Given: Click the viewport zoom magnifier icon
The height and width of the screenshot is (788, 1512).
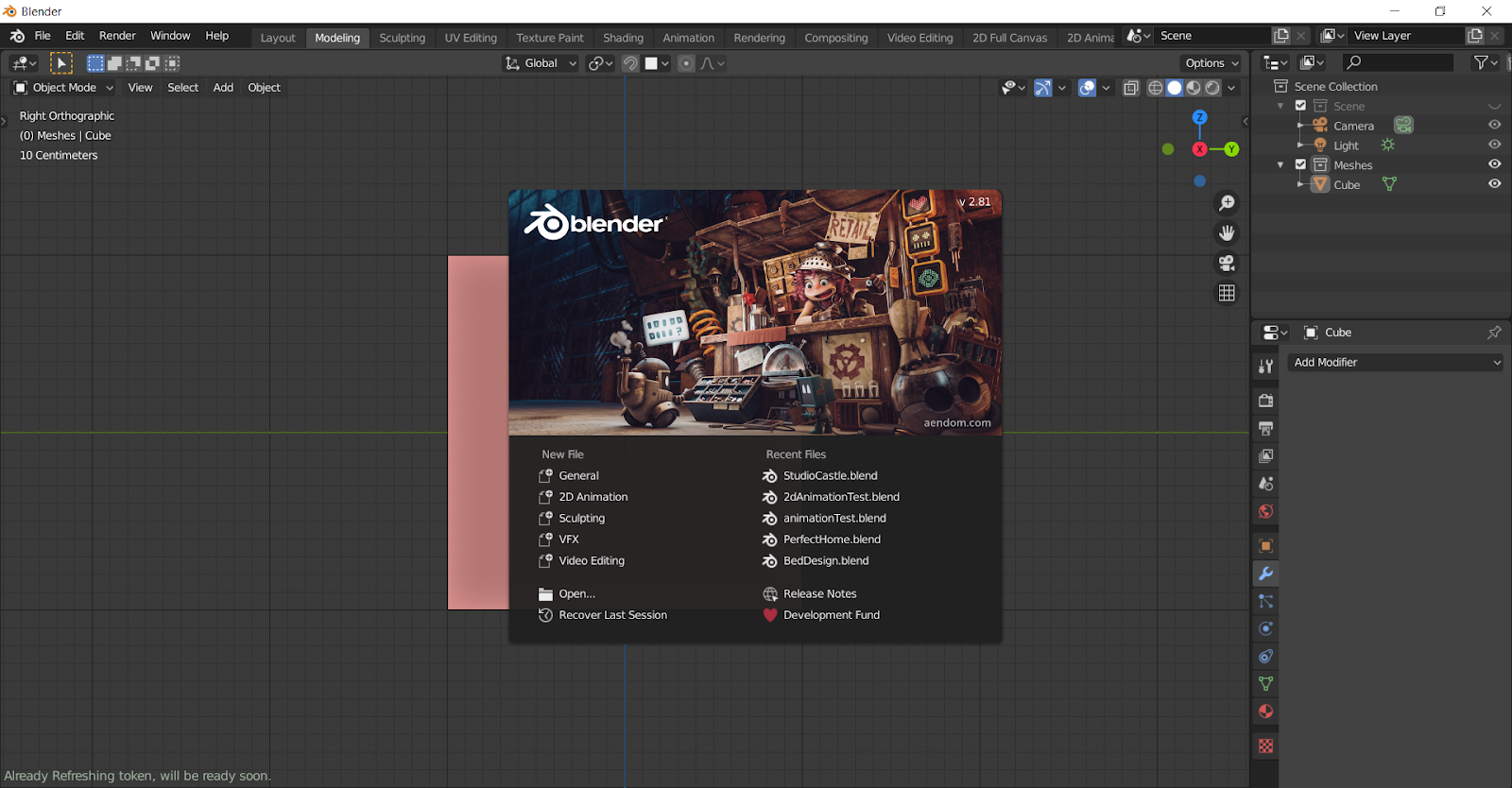Looking at the screenshot, I should pyautogui.click(x=1227, y=203).
